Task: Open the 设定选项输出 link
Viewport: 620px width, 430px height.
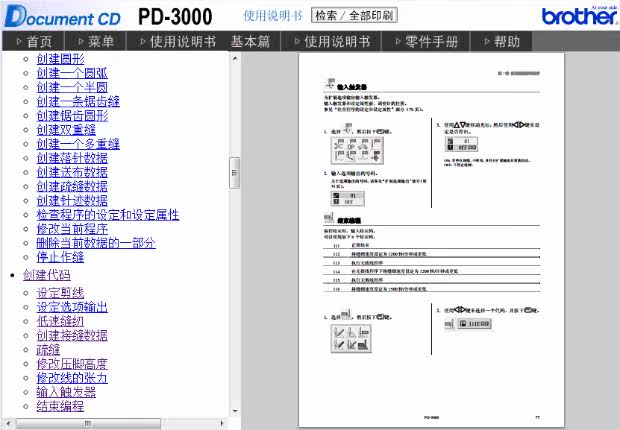Action: tap(72, 307)
